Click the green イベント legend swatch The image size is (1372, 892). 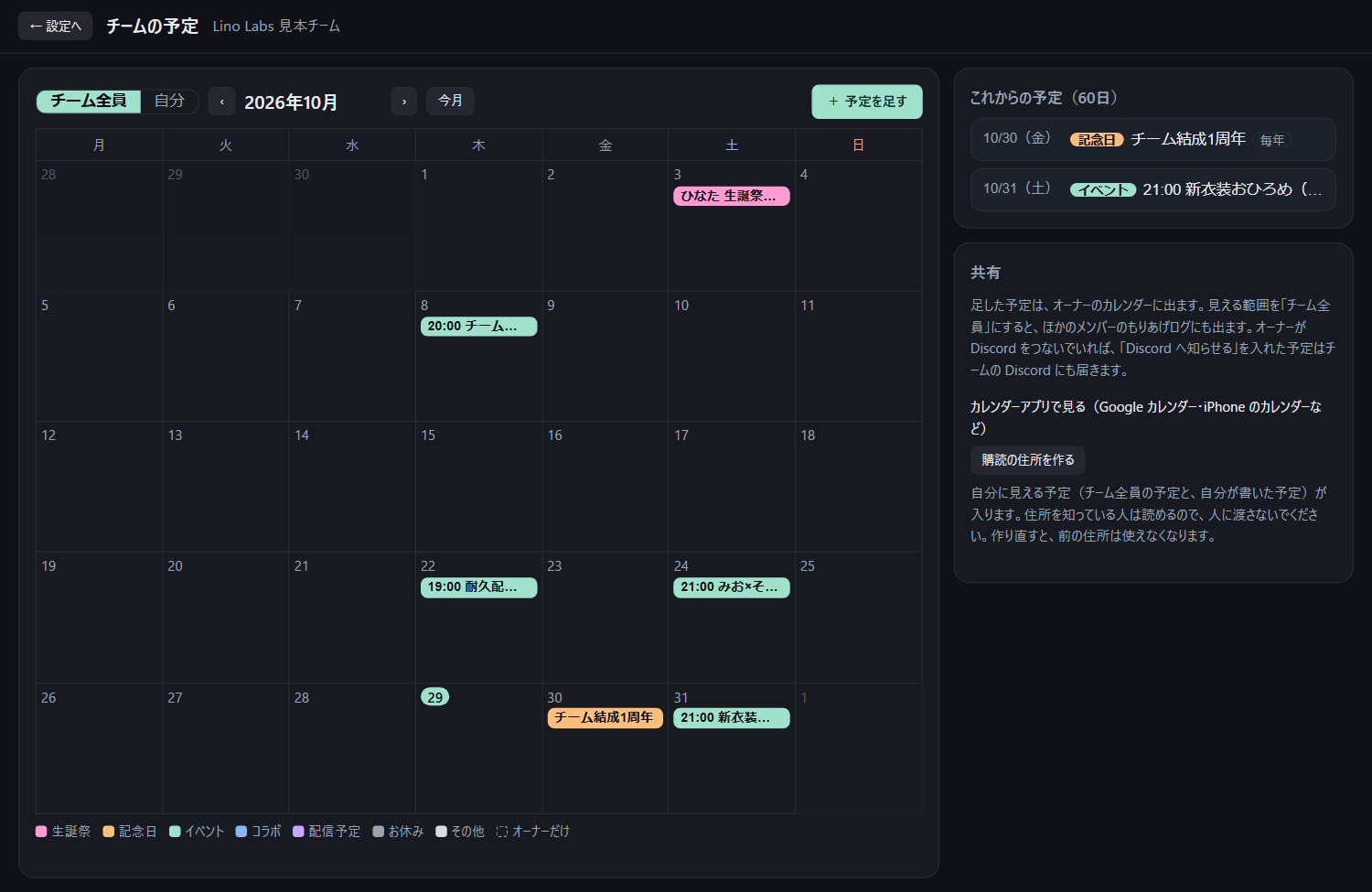tap(175, 832)
